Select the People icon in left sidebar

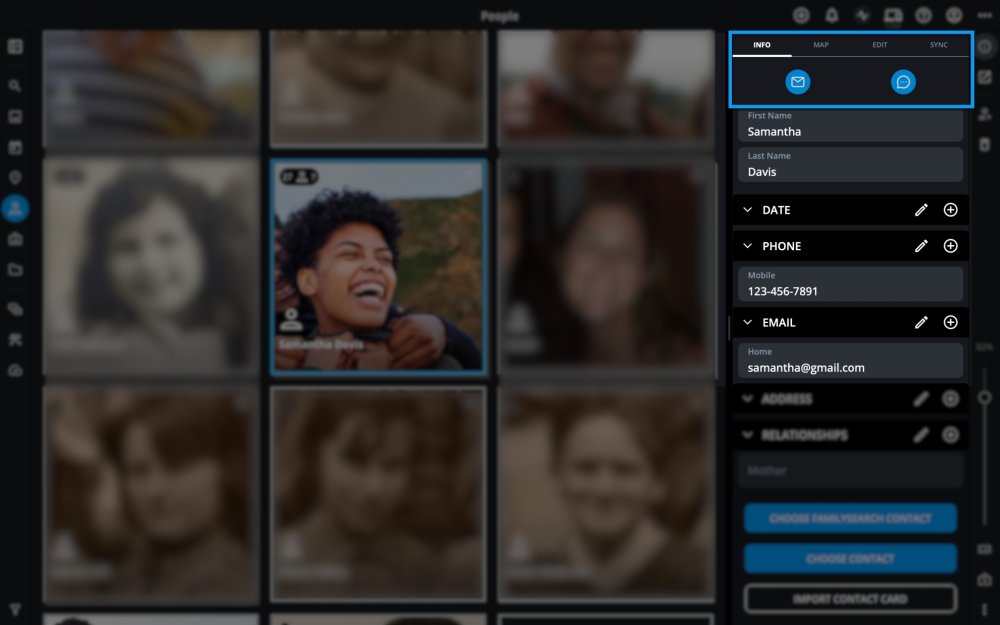[15, 209]
